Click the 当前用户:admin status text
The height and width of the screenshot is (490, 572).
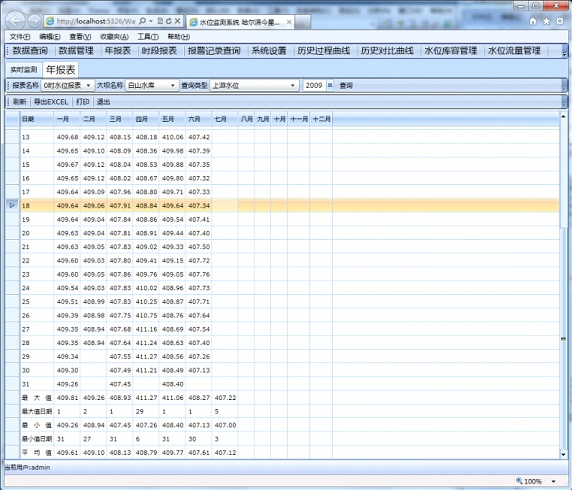click(x=27, y=467)
